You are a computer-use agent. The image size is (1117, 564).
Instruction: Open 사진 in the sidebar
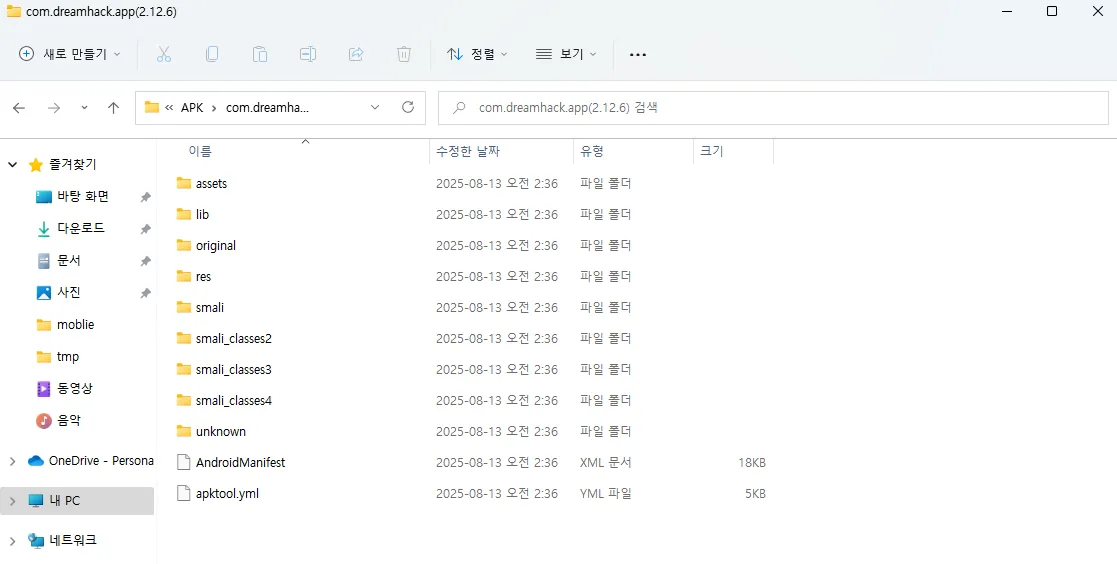point(68,293)
